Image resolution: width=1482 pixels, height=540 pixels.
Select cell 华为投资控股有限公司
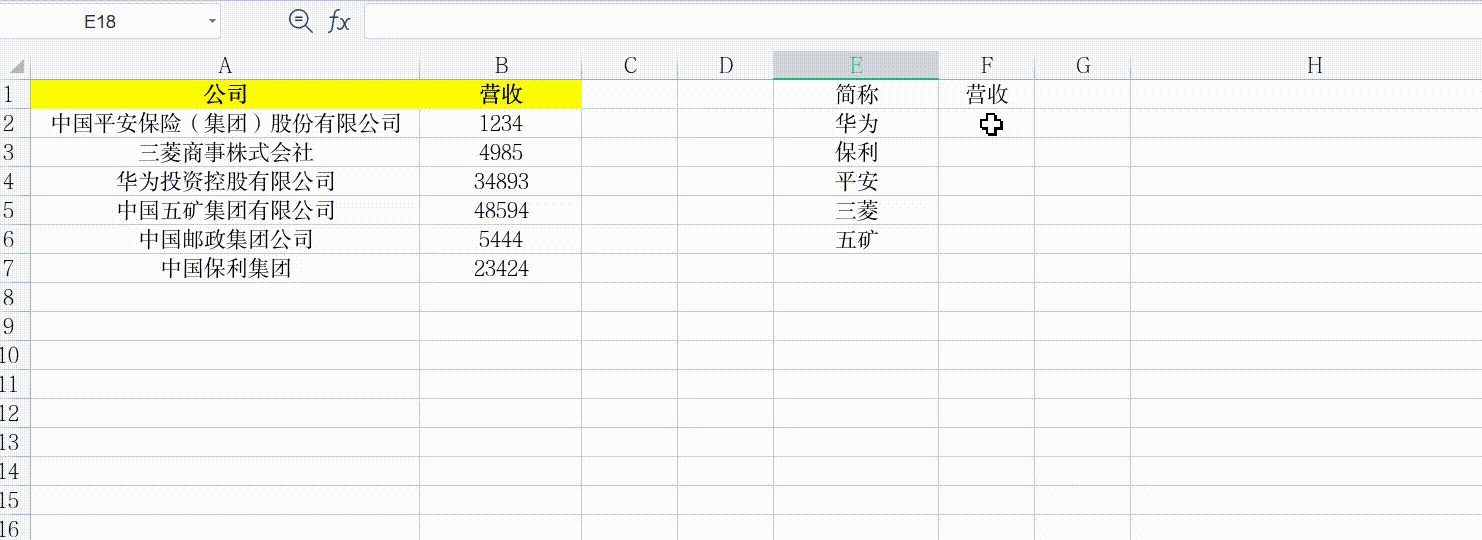(x=225, y=182)
